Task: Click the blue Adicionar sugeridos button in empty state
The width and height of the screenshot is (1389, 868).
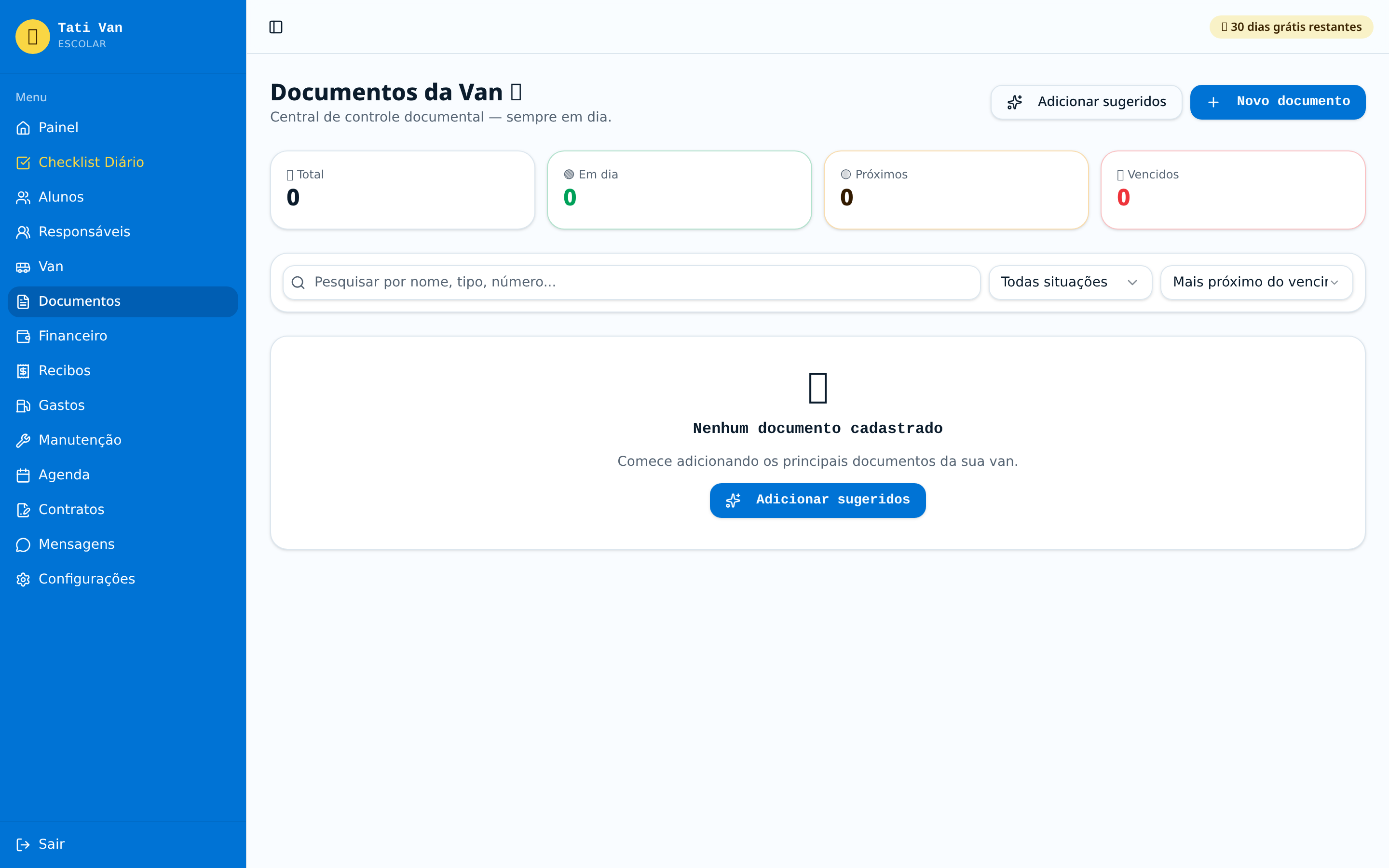Action: tap(817, 501)
